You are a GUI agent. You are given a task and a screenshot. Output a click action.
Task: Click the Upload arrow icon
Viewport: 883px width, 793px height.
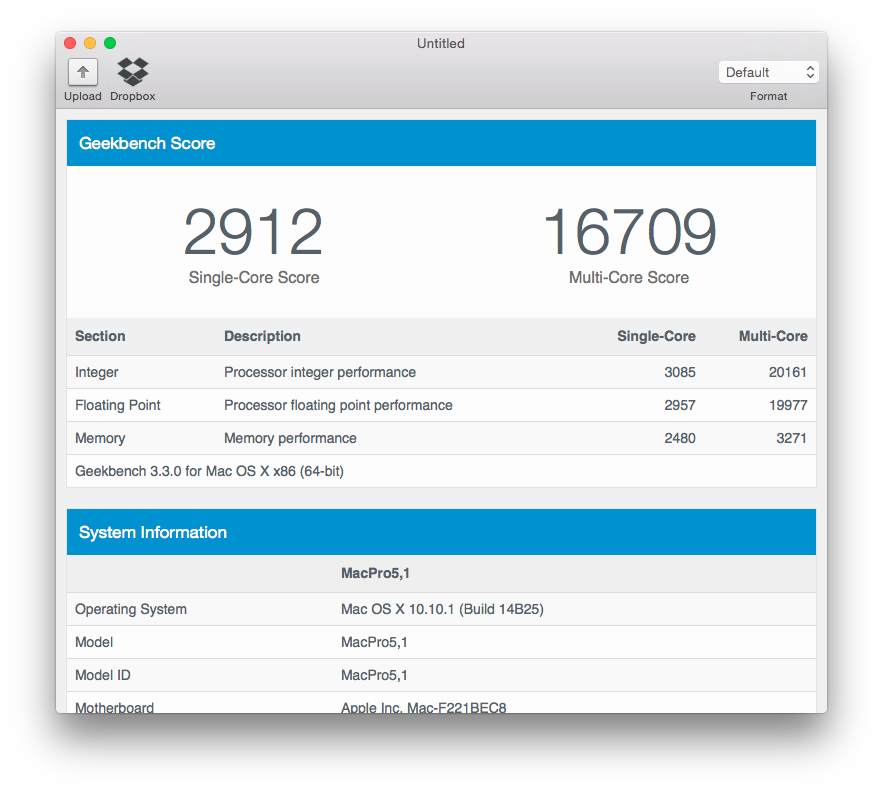(83, 72)
